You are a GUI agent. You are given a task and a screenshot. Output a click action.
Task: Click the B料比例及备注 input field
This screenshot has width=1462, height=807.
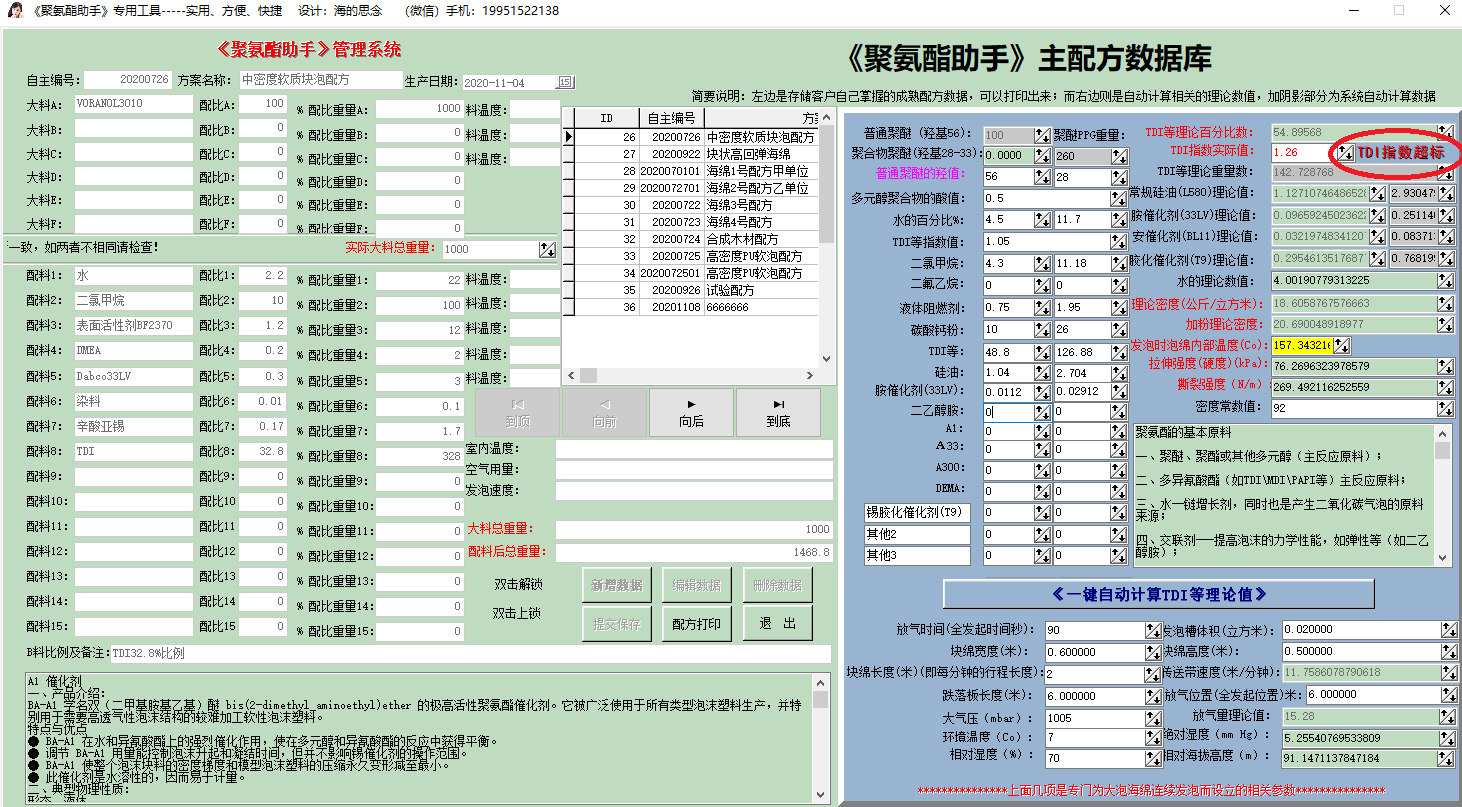(470, 653)
